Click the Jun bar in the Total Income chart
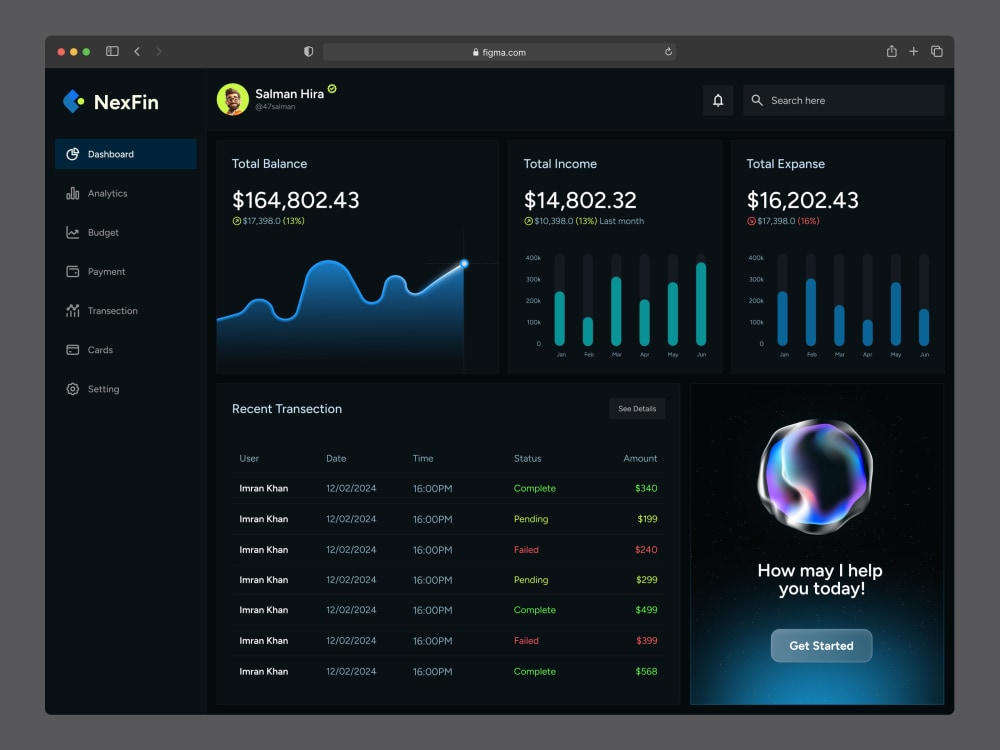Screen dimensions: 1000x750 pyautogui.click(x=701, y=304)
